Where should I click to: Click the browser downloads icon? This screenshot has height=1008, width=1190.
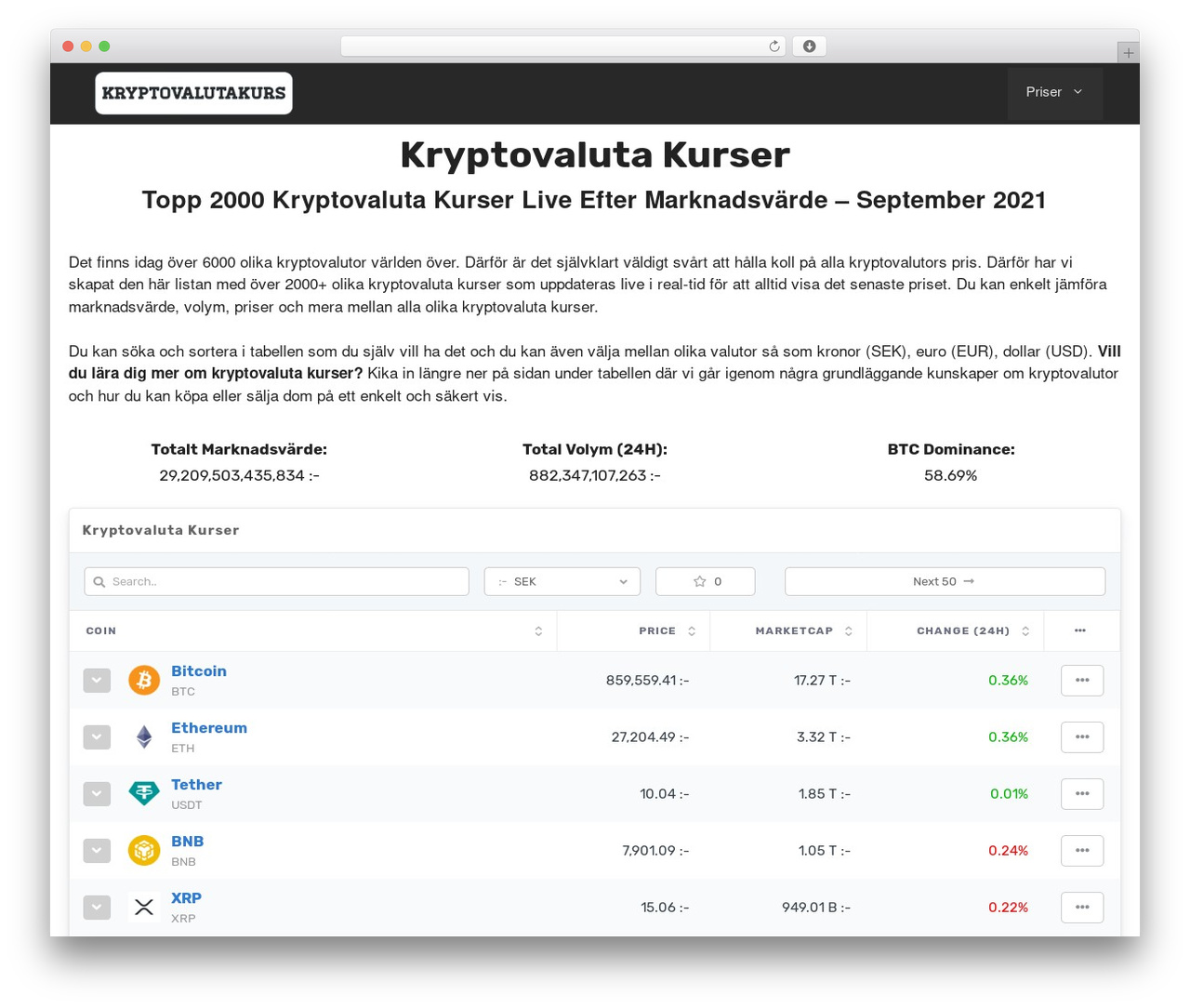click(x=810, y=46)
